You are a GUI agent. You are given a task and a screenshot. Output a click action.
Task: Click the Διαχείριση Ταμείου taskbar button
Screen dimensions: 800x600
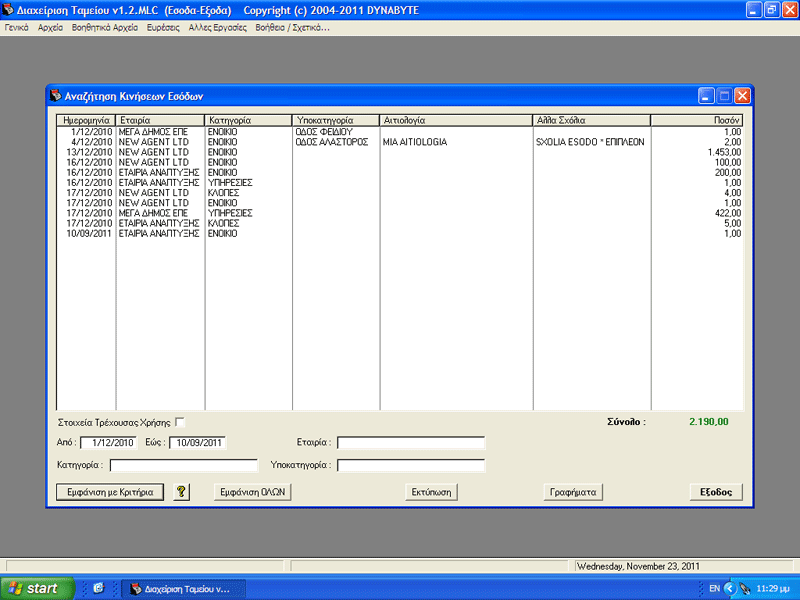click(x=183, y=589)
